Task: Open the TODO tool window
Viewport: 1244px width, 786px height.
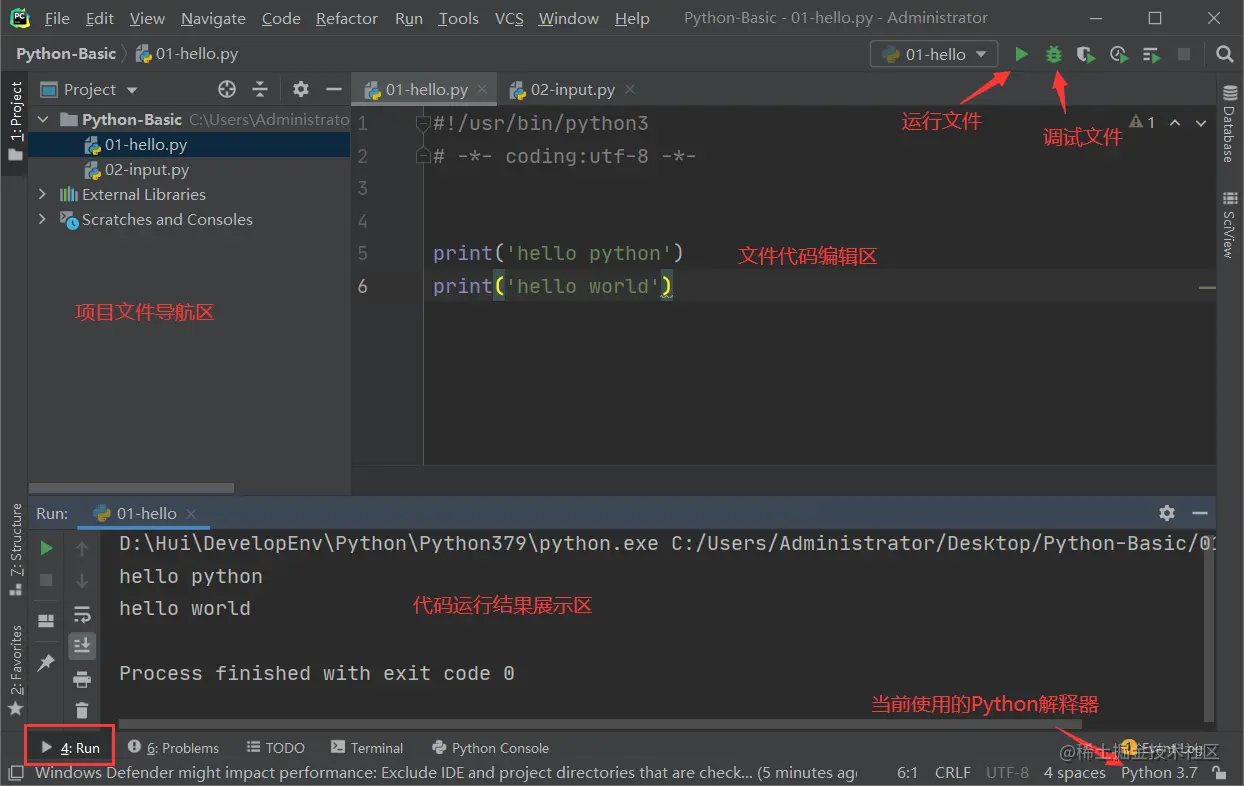Action: (275, 747)
